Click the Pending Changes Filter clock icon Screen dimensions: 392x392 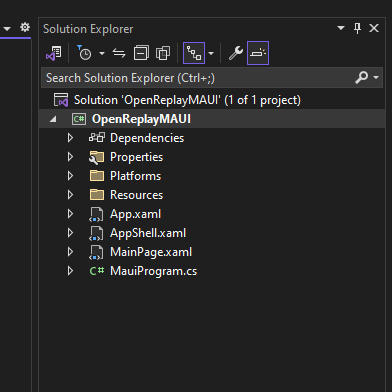coord(84,53)
